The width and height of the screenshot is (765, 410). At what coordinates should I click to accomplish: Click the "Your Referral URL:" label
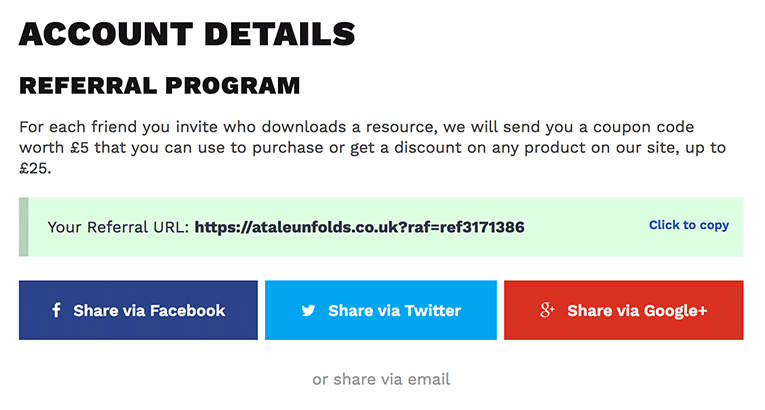point(118,227)
